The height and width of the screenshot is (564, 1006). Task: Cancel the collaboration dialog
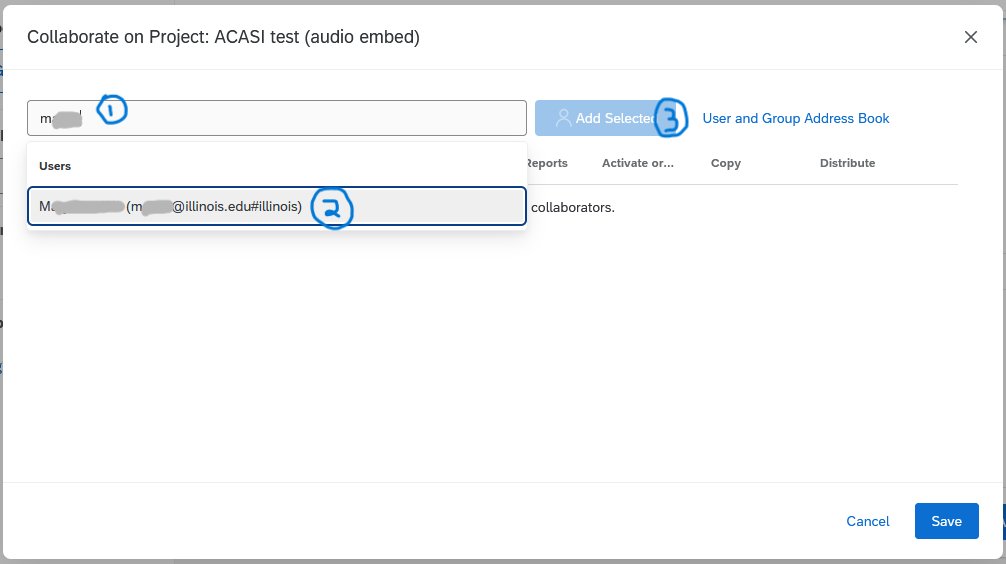click(x=867, y=521)
